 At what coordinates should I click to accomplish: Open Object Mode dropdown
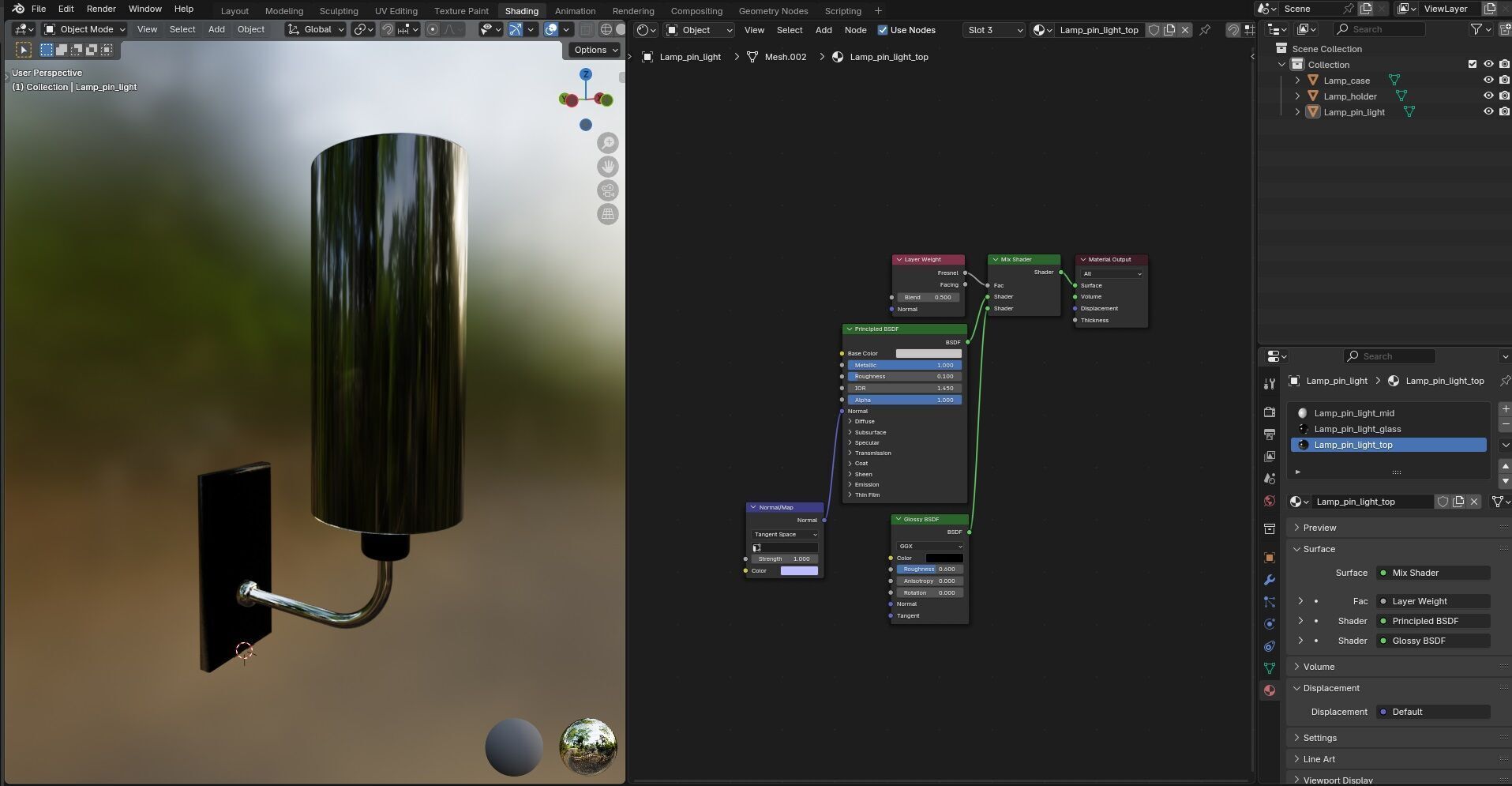tap(84, 29)
